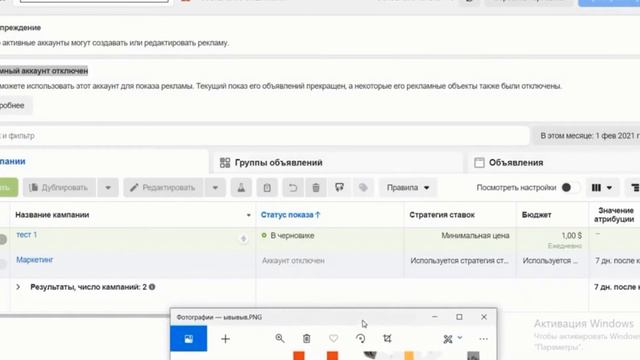Click the info icon beside campaign count

(152, 287)
